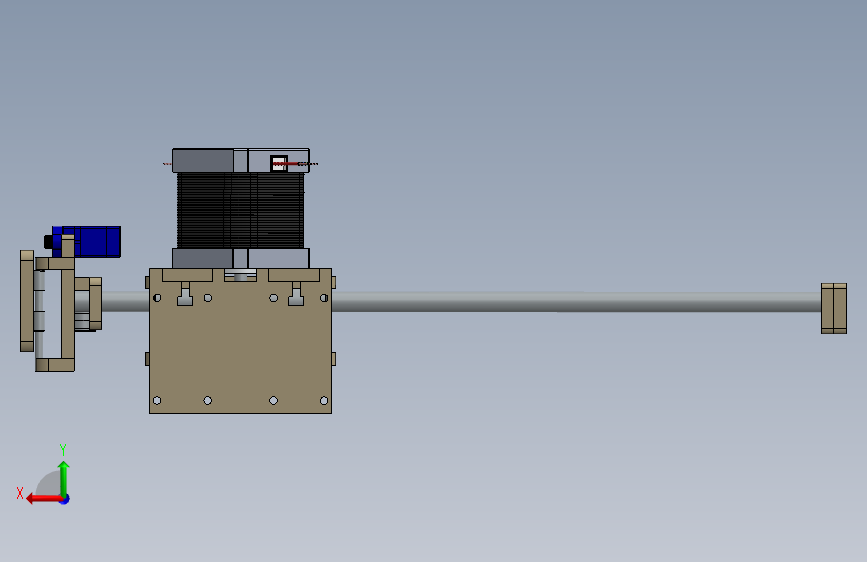Image resolution: width=867 pixels, height=562 pixels.
Task: Click the green Y label of the triad
Action: [63, 449]
